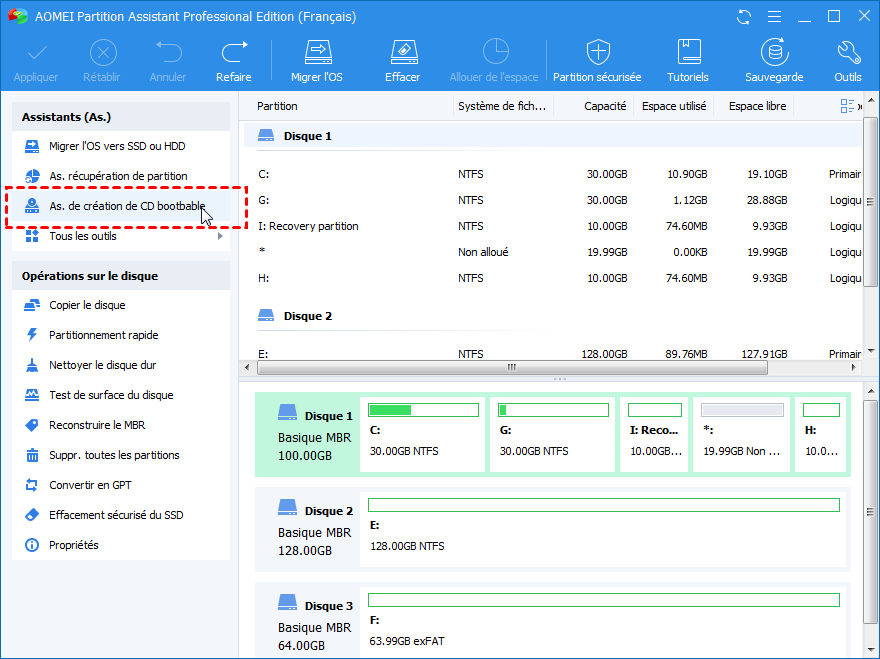
Task: Select Convertir en GPT operation
Action: point(90,485)
